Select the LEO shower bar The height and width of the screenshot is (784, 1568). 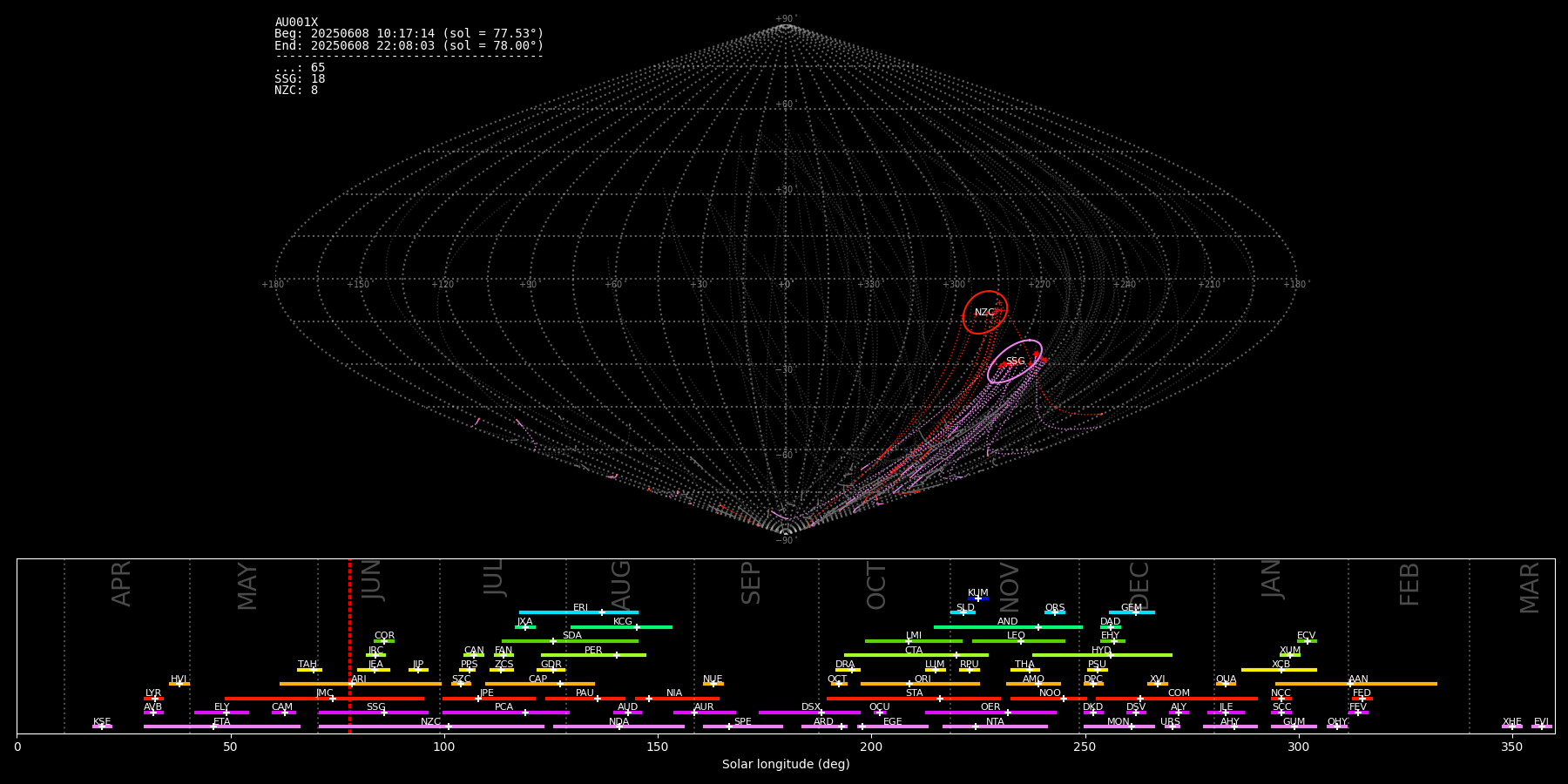(x=1018, y=641)
